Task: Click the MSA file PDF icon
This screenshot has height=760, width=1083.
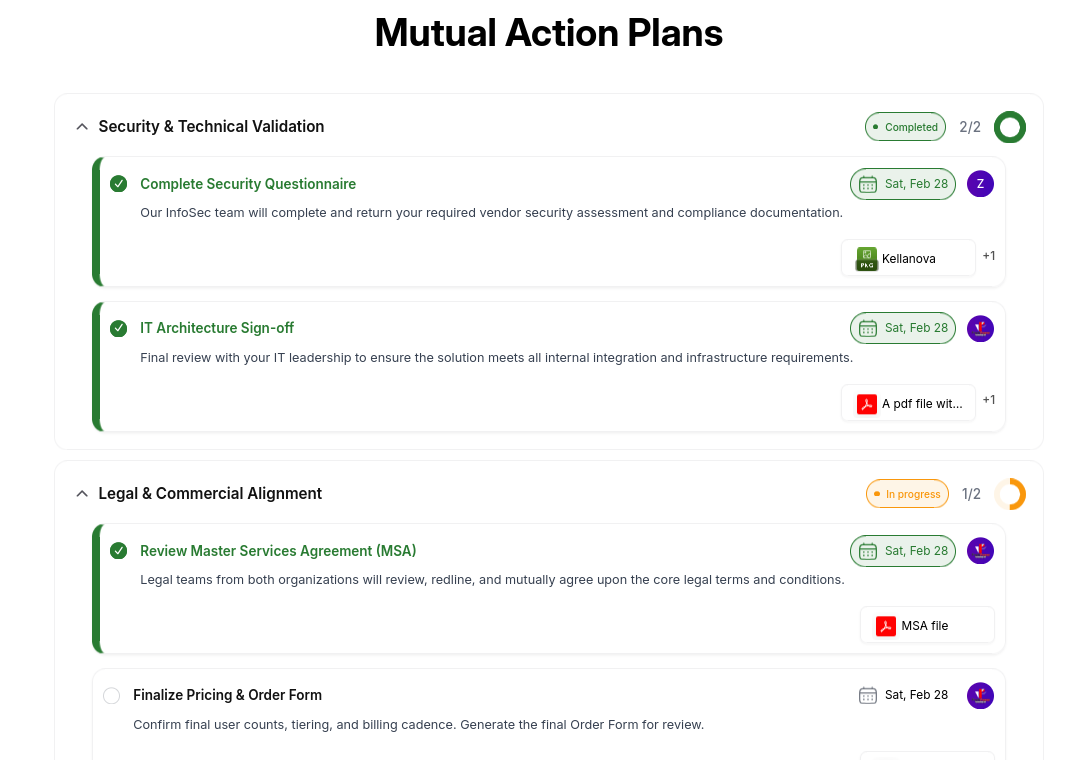Action: click(886, 626)
